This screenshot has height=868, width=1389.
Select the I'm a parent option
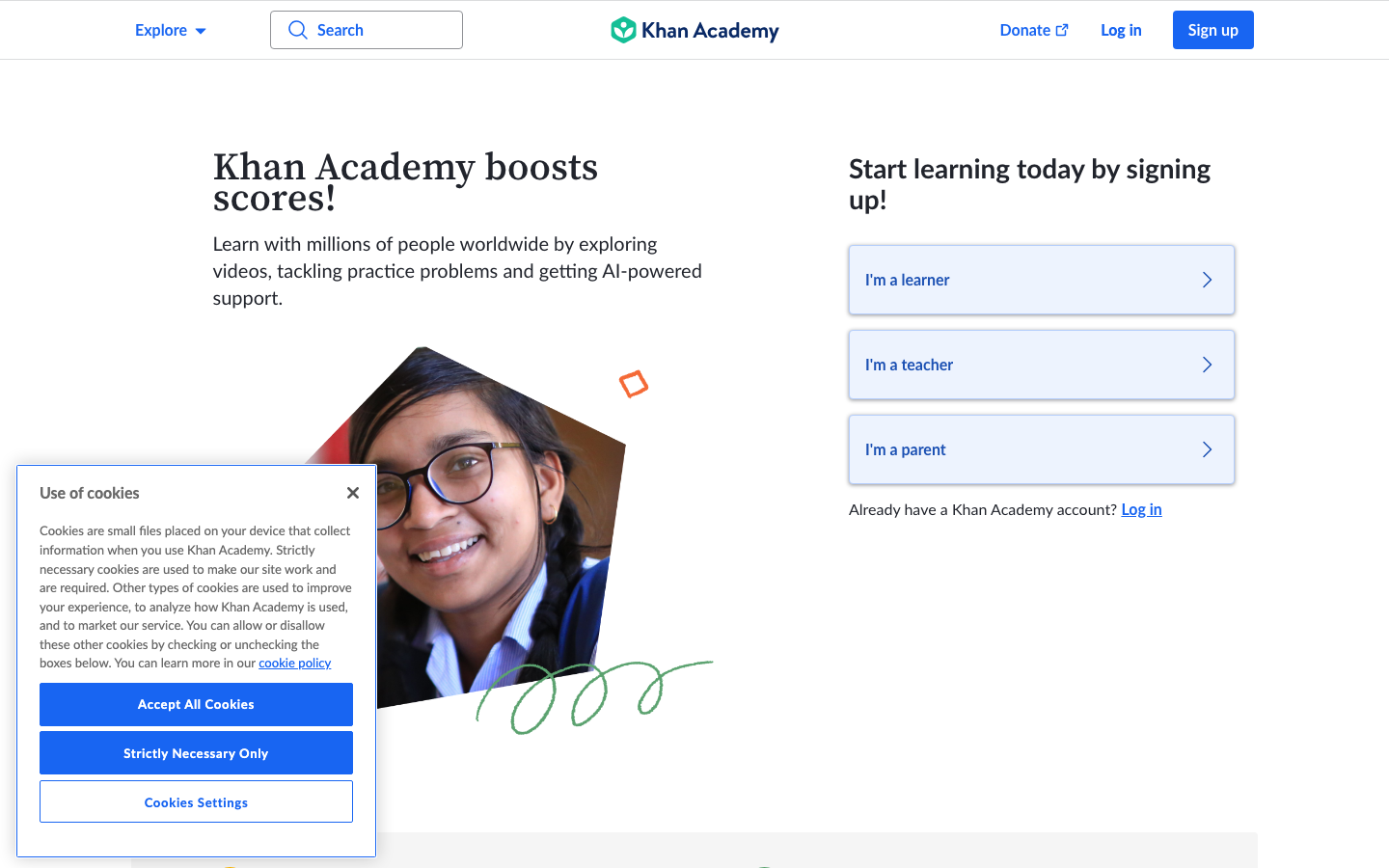1042,449
